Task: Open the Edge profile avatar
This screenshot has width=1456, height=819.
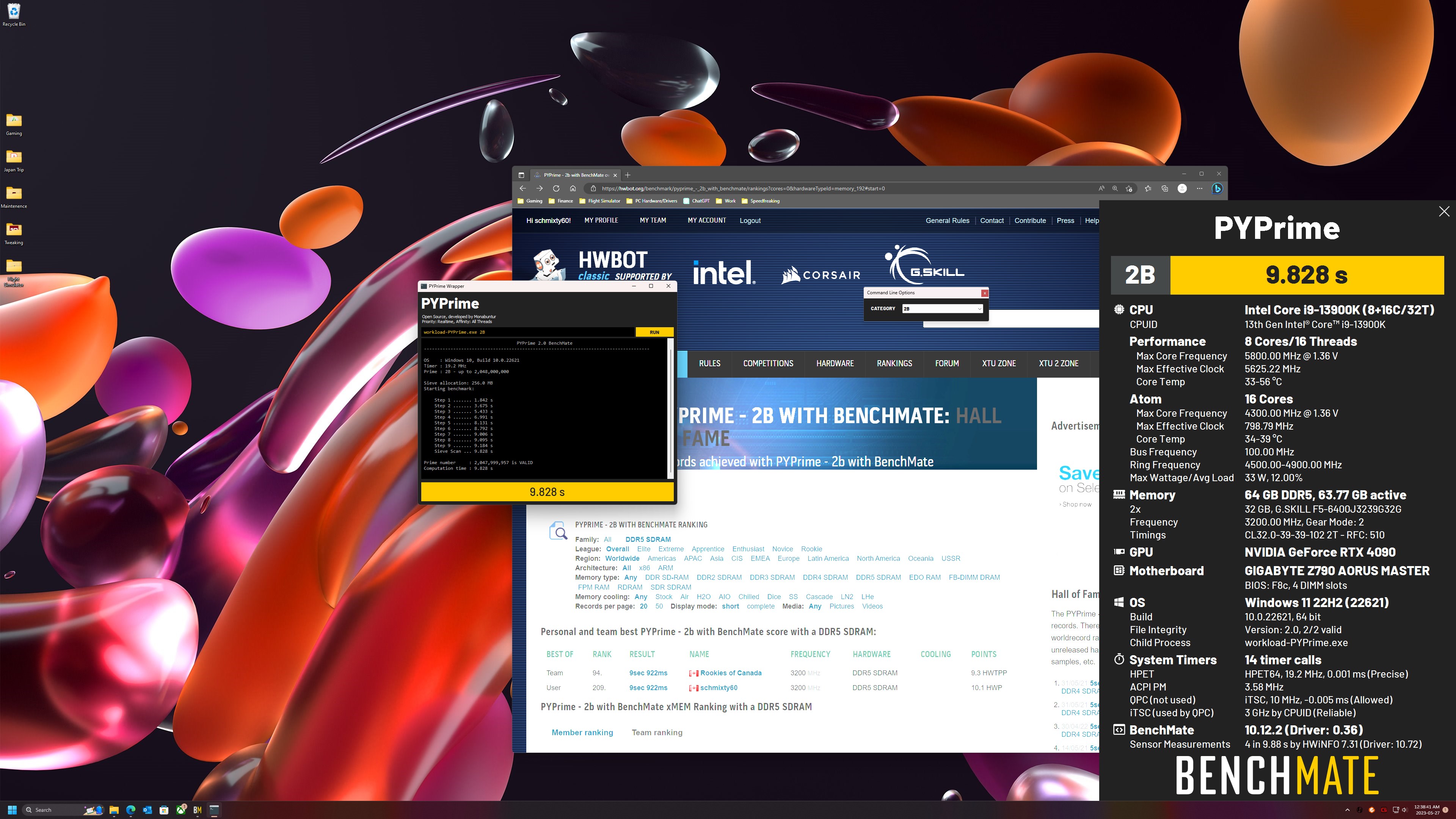Action: [x=1182, y=188]
